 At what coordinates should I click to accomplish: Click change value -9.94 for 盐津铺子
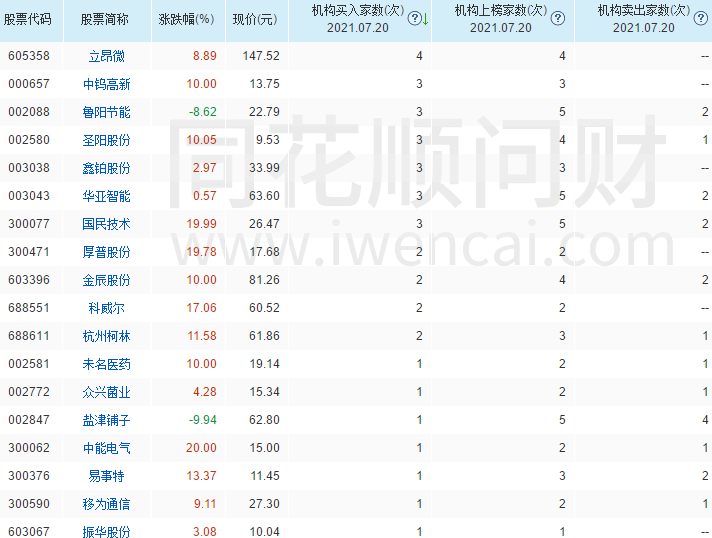(x=203, y=420)
